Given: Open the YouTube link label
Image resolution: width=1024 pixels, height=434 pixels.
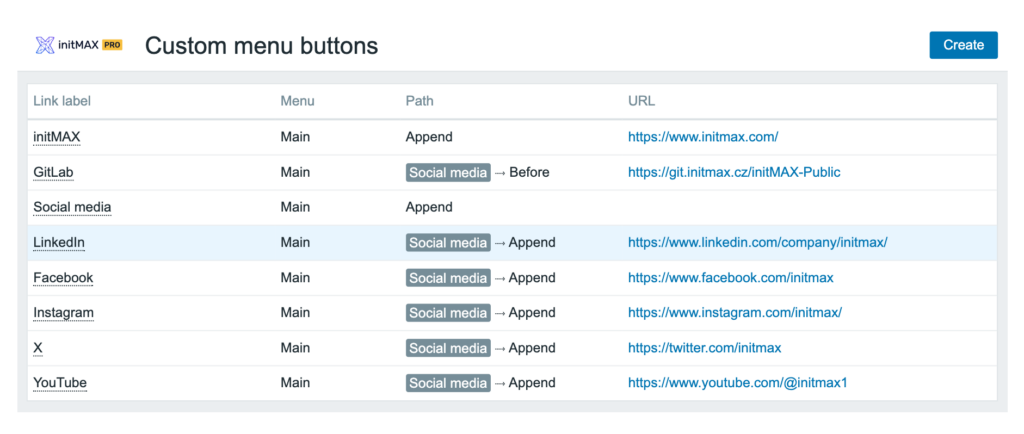Looking at the screenshot, I should pyautogui.click(x=60, y=382).
